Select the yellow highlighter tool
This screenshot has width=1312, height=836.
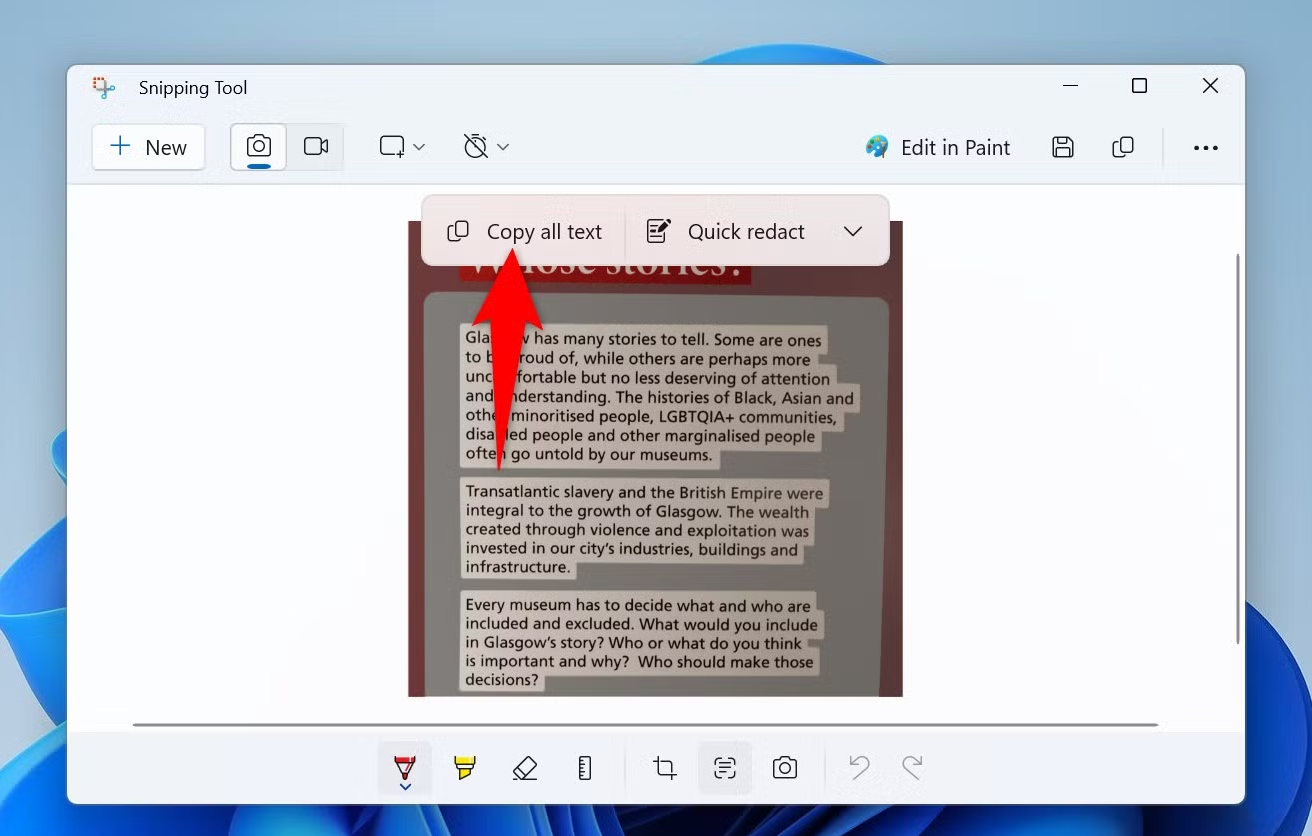point(464,767)
